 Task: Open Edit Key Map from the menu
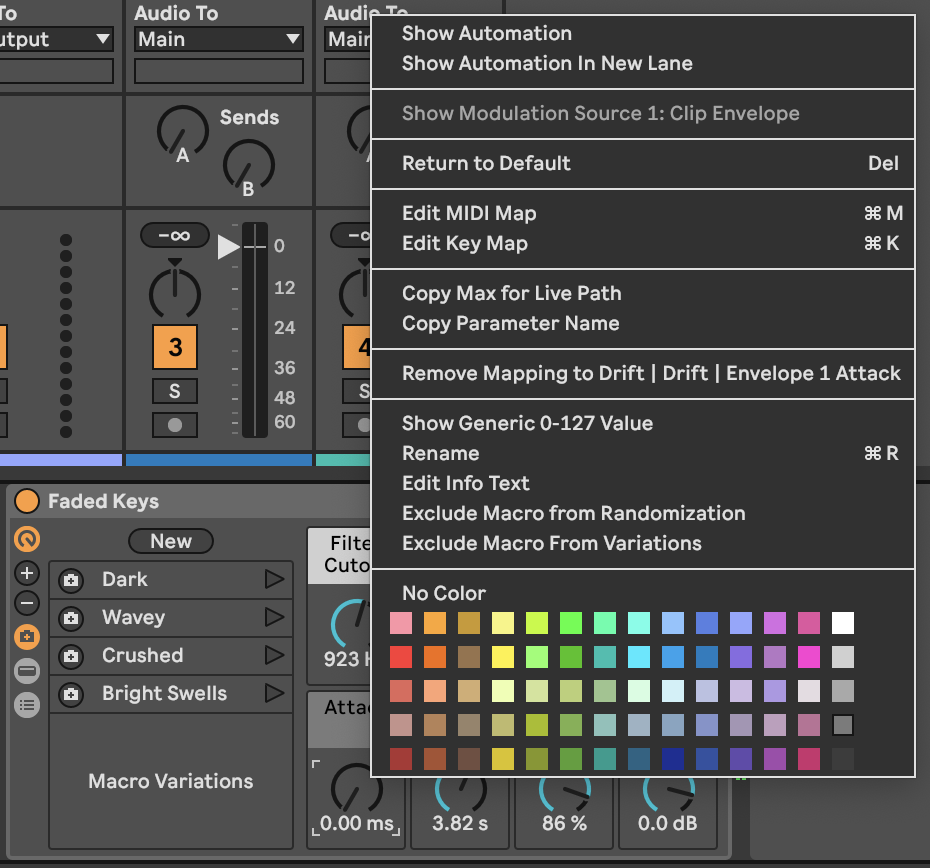(x=642, y=243)
